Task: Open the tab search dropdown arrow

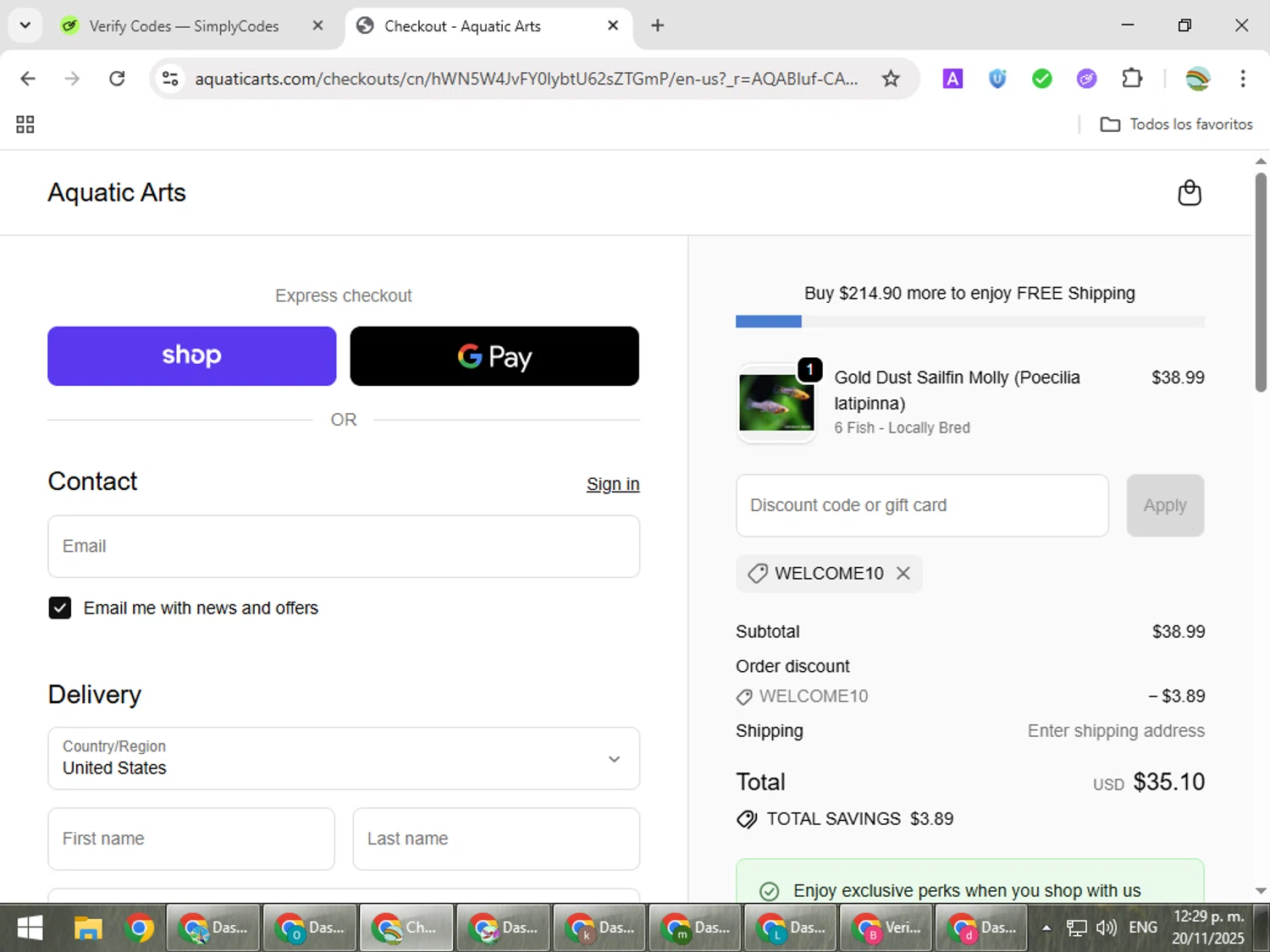Action: 25,25
